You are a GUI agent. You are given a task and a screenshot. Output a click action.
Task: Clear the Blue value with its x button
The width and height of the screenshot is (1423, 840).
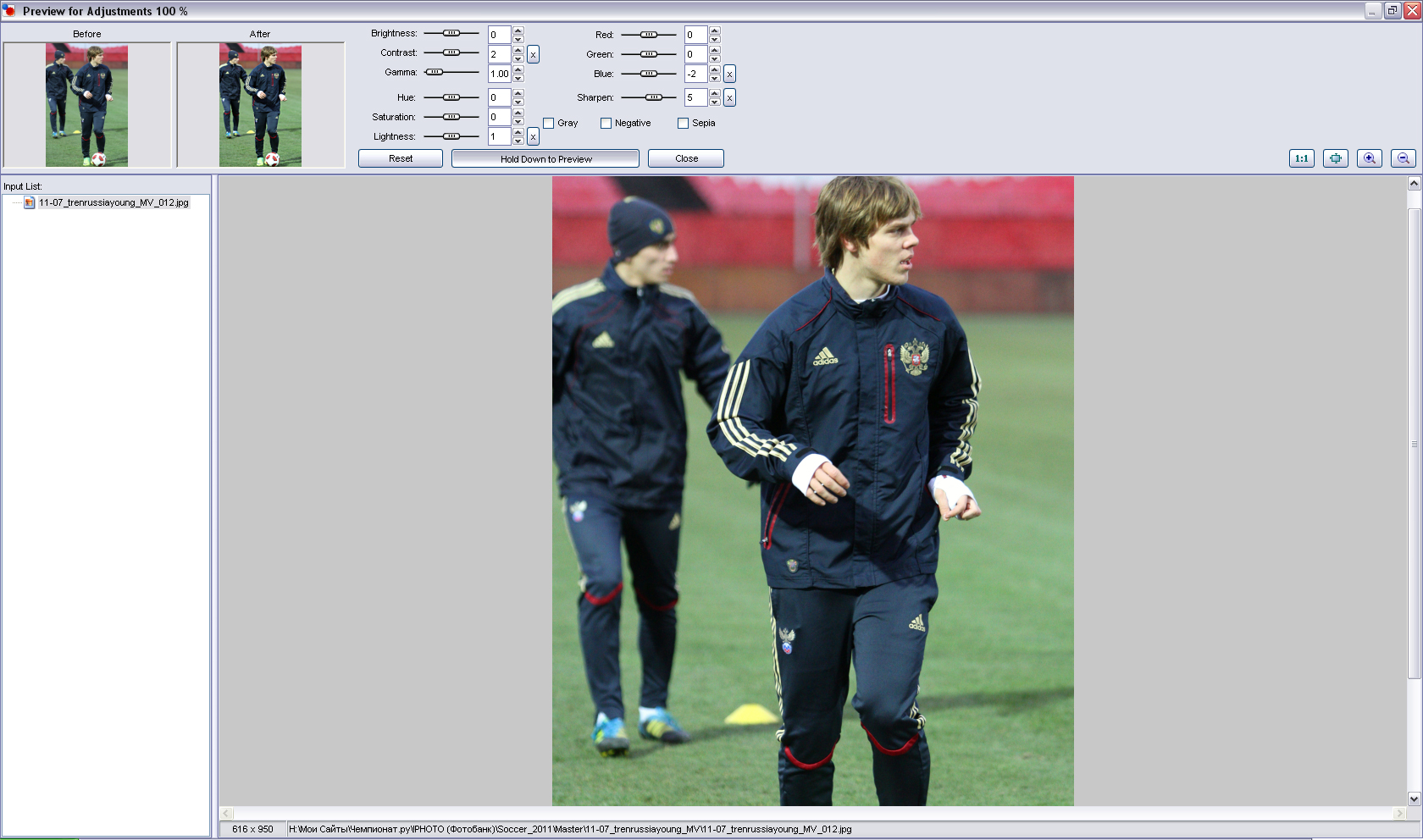coord(729,74)
